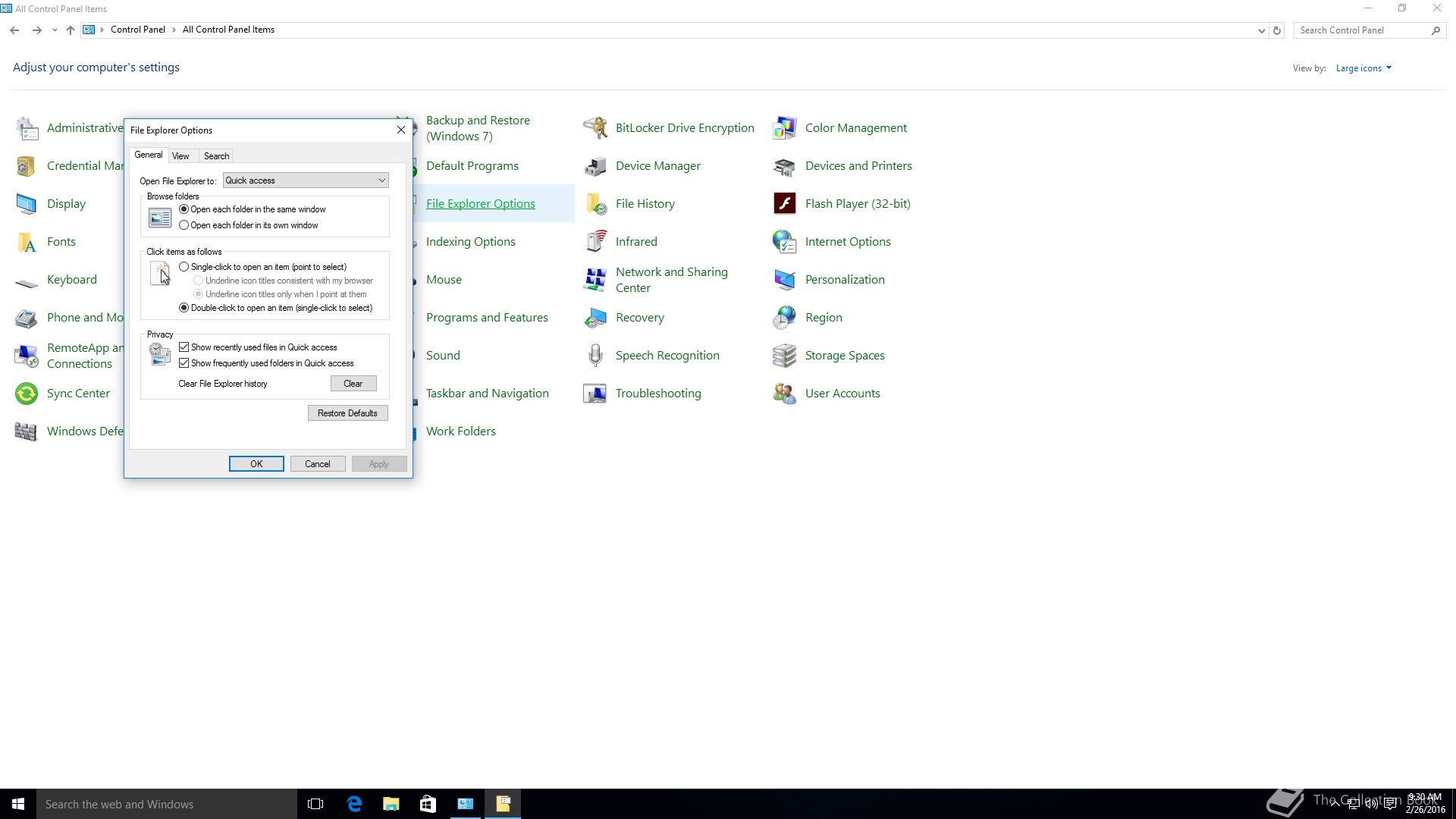Open the Troubleshooting icon

[595, 394]
